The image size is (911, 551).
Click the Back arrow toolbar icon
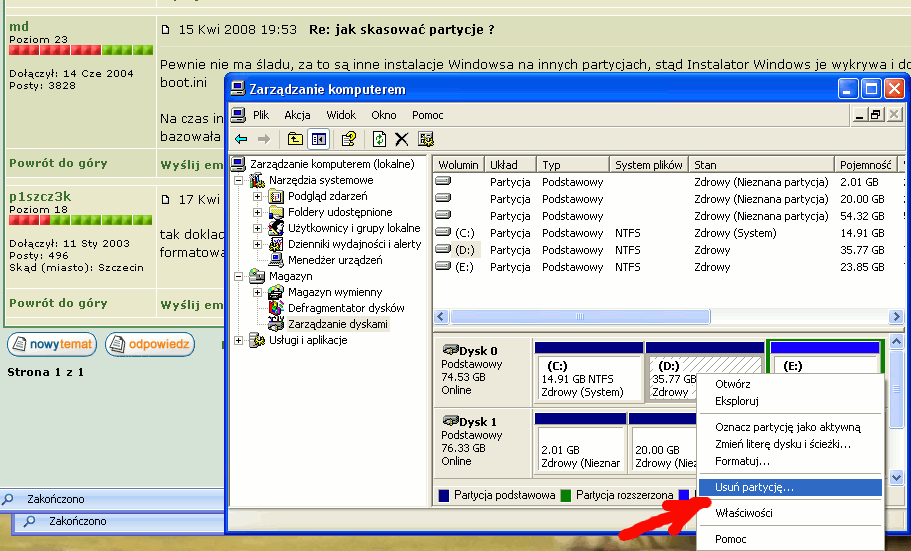coord(241,139)
